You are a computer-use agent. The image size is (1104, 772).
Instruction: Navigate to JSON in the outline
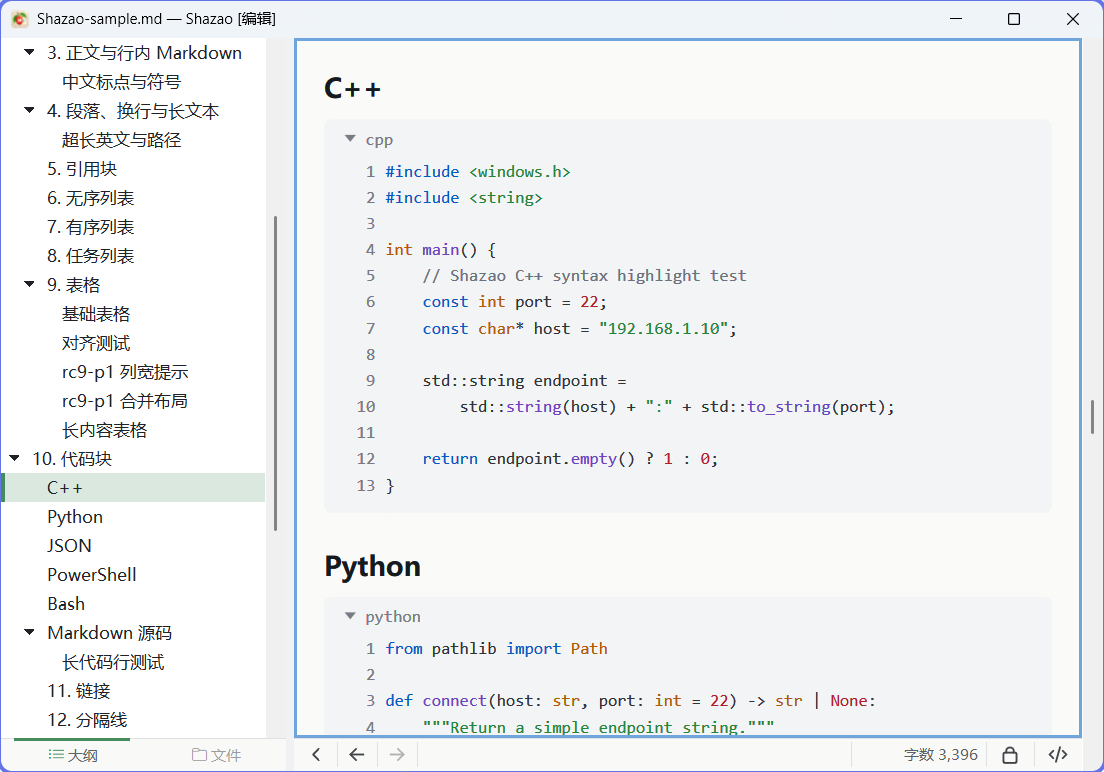(69, 546)
